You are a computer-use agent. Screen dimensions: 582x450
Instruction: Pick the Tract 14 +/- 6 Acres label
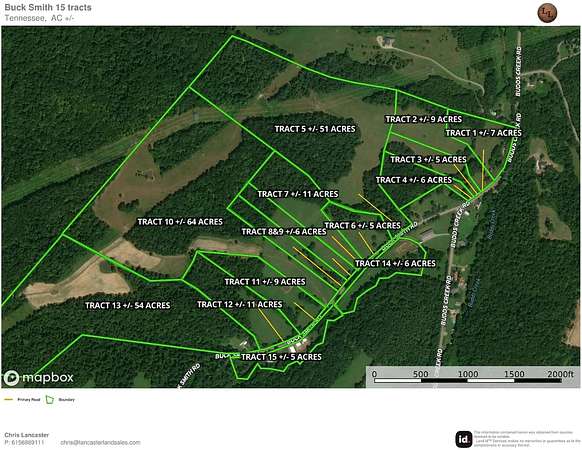click(x=395, y=264)
